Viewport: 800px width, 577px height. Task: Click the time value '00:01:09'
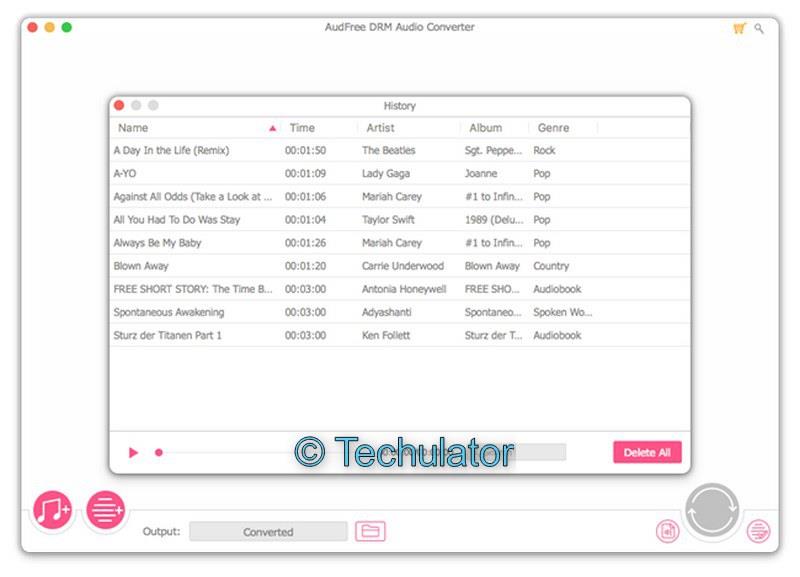(305, 173)
